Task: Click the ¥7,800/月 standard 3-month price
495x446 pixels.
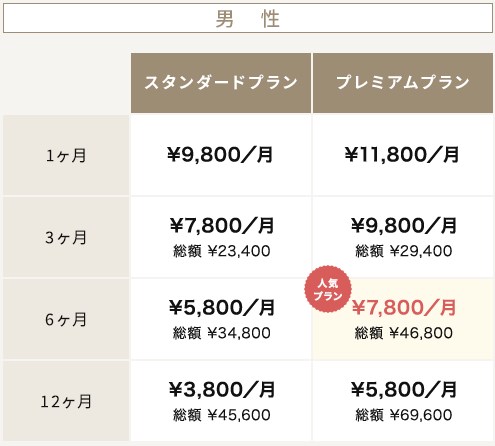Action: (x=222, y=225)
